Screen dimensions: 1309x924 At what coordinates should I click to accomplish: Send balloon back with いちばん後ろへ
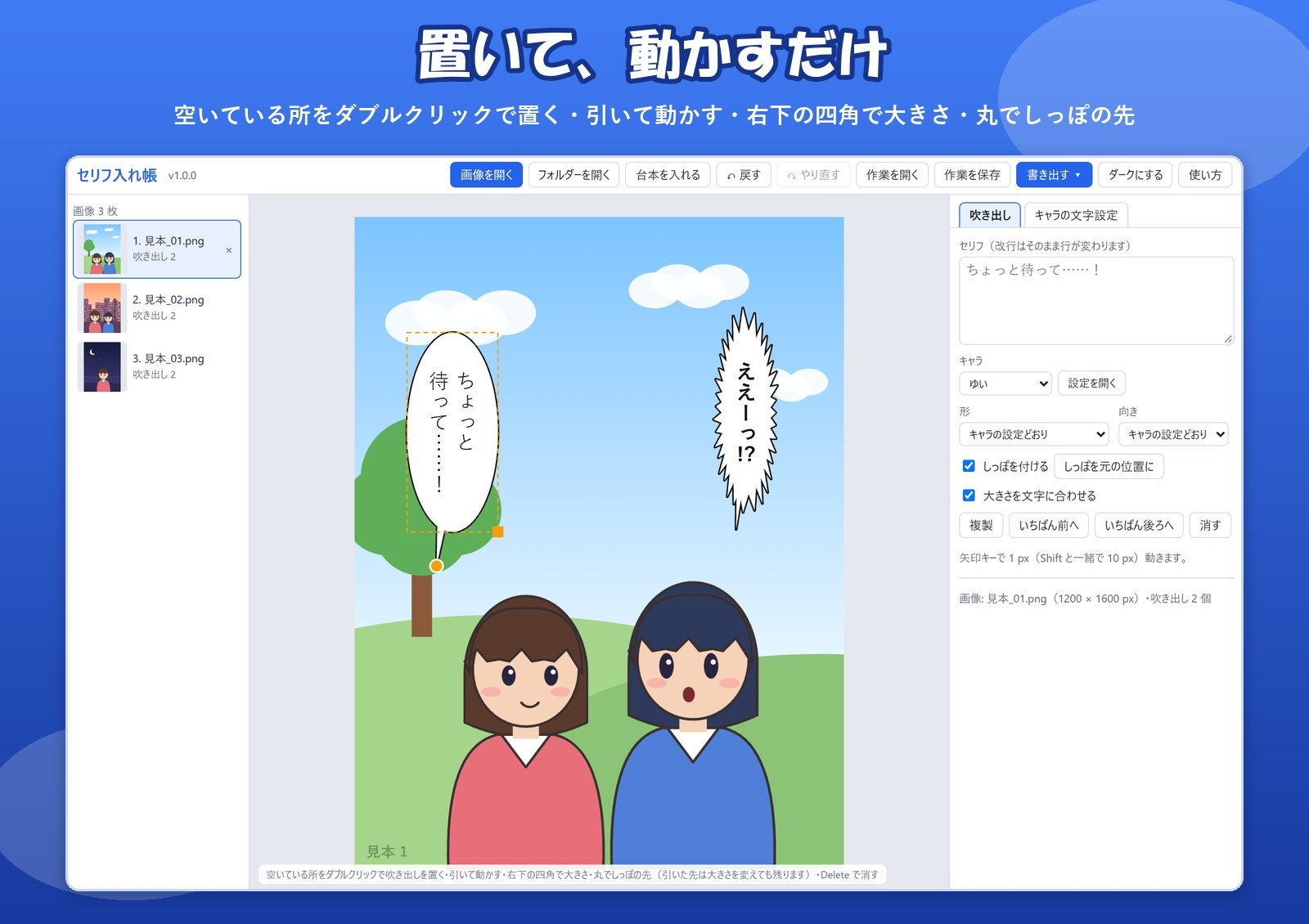click(1139, 525)
